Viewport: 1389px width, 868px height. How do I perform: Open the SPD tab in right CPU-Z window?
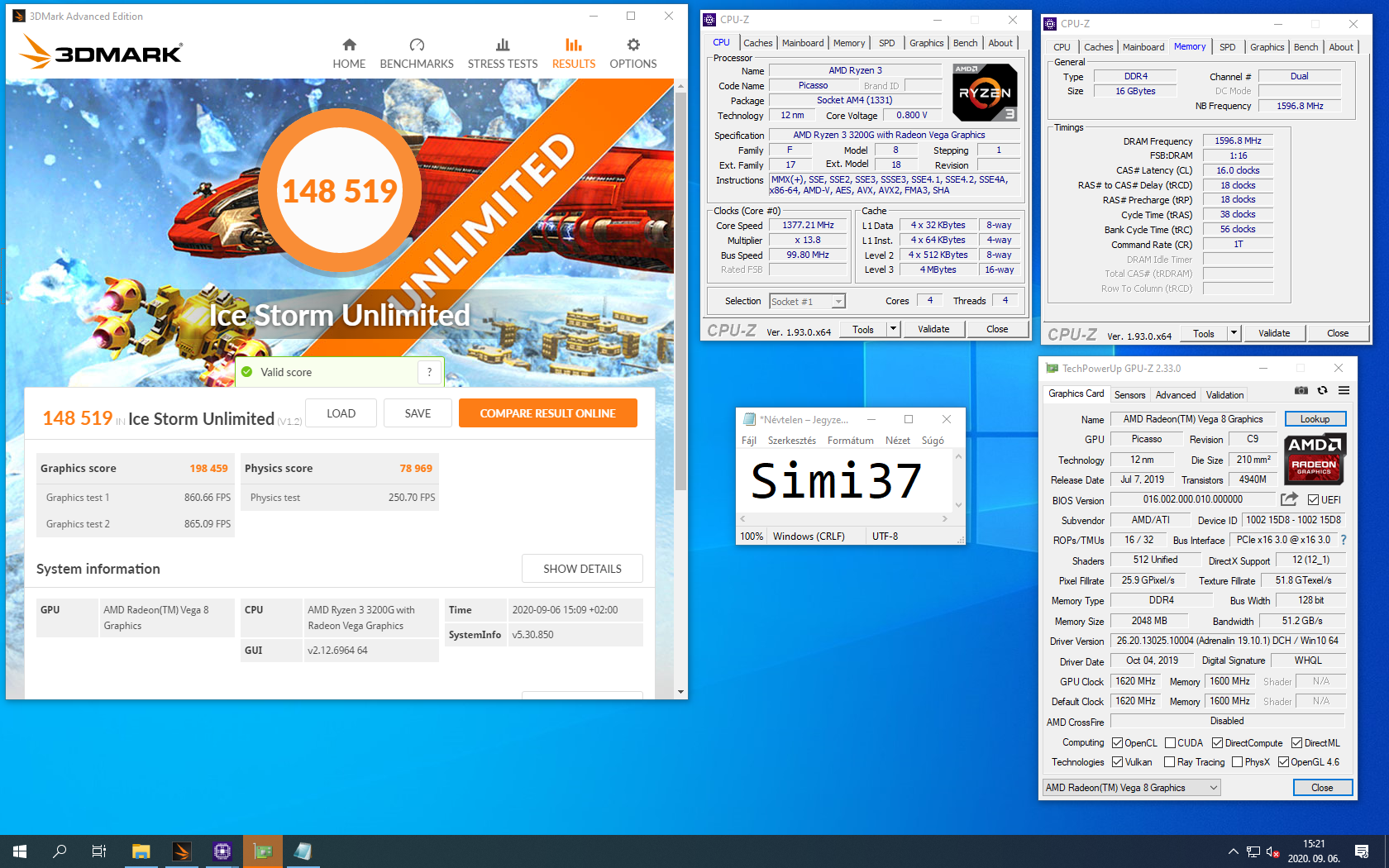coord(1228,47)
